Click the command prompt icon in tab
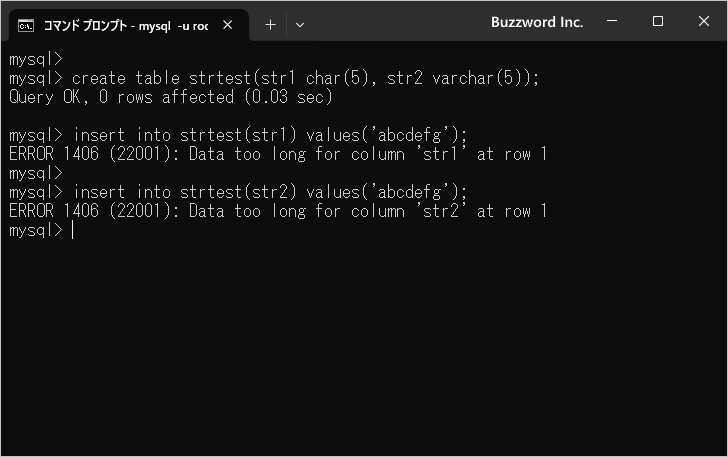 point(26,26)
